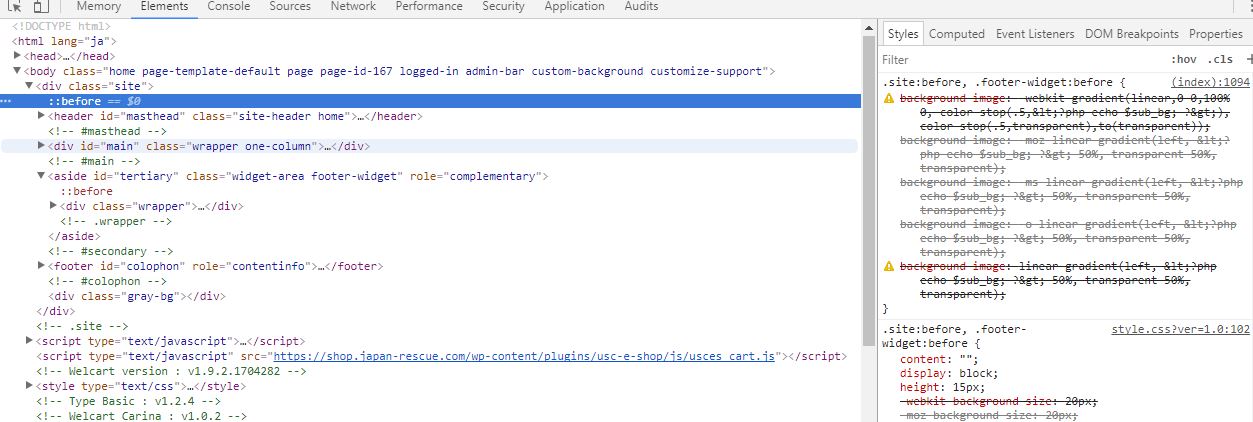Image resolution: width=1253 pixels, height=422 pixels.
Task: Expand the first script text/javascript node
Action: (x=29, y=341)
